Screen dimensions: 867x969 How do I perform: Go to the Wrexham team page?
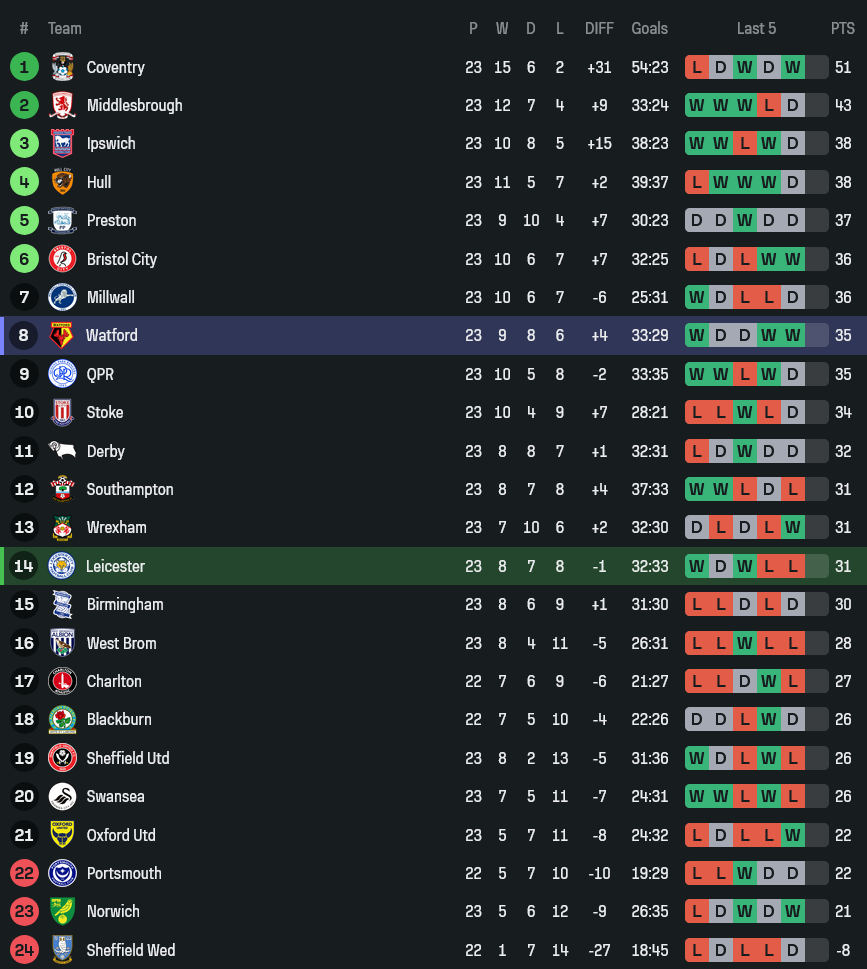pyautogui.click(x=116, y=527)
